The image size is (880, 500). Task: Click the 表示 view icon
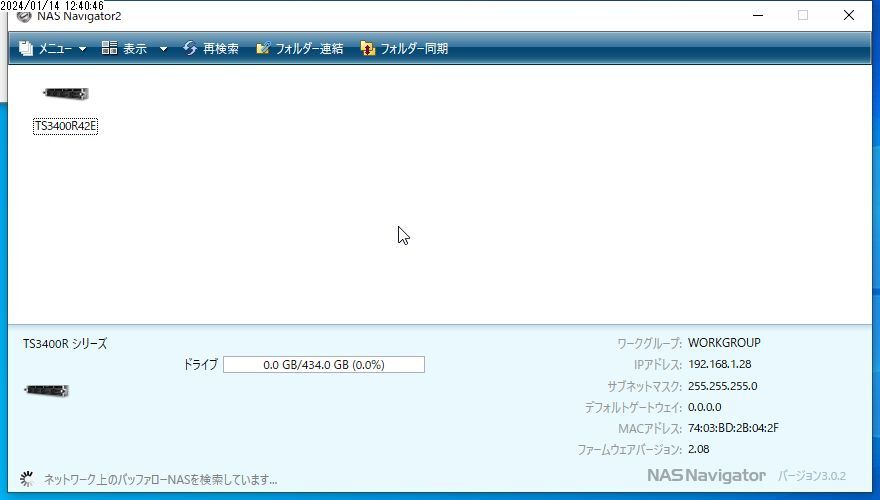point(109,48)
